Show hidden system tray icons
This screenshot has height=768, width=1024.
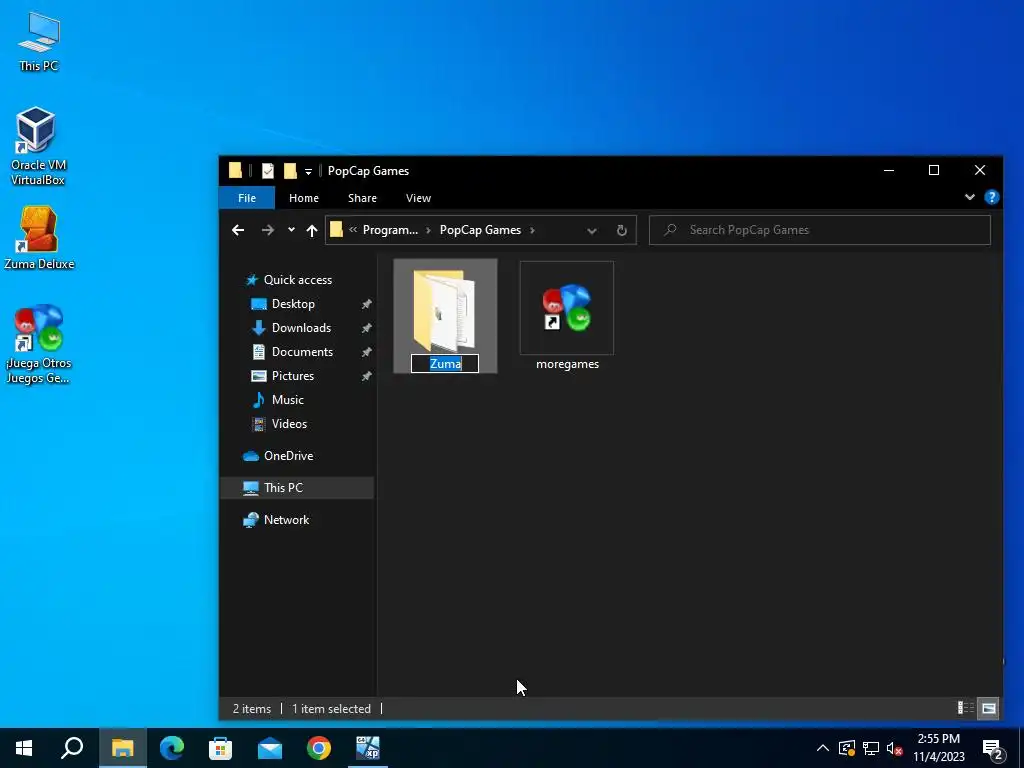[x=823, y=748]
